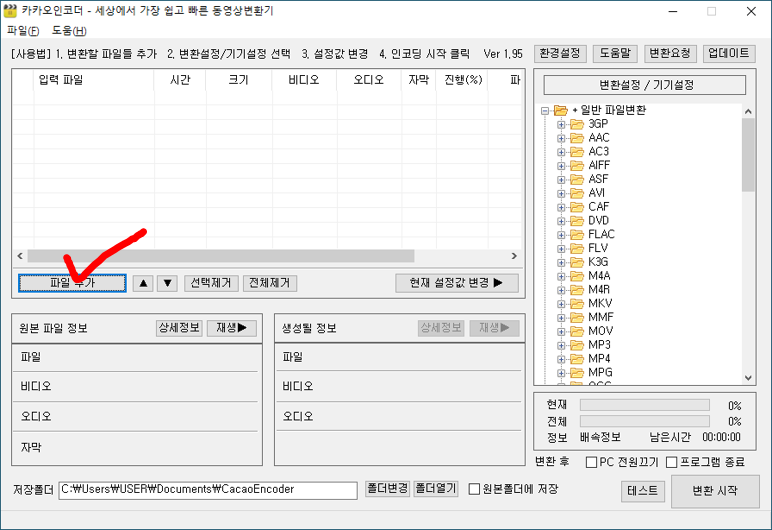Expand the DVD folder node
Viewport: 772px width, 530px height.
[561, 221]
